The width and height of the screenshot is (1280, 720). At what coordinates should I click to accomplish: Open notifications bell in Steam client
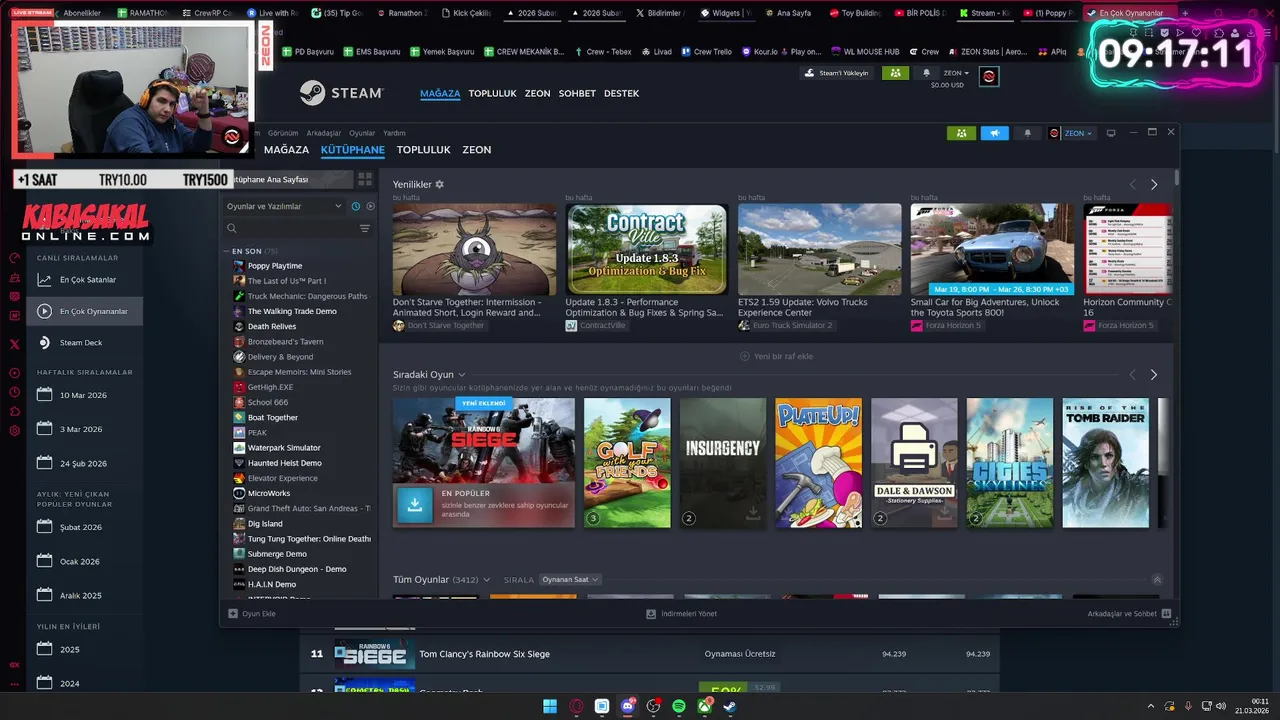pos(1027,133)
